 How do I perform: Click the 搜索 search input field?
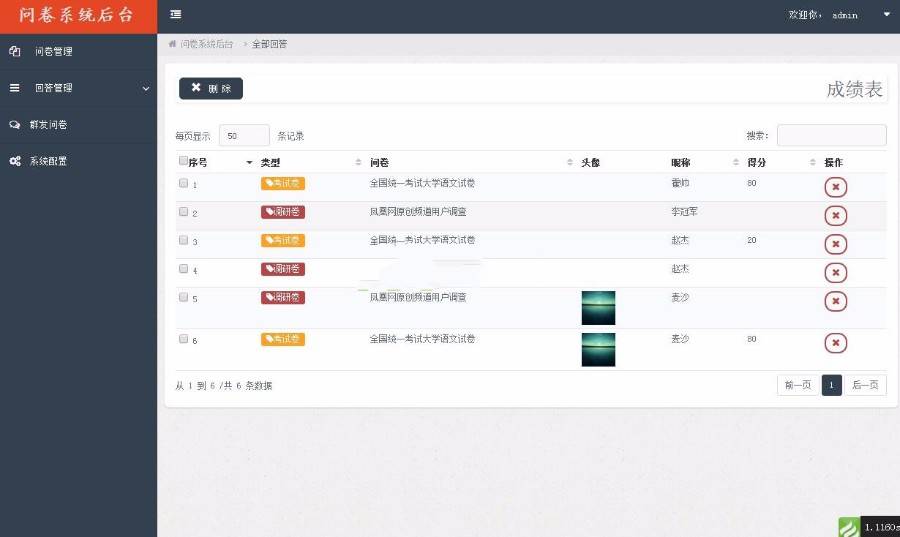[831, 135]
